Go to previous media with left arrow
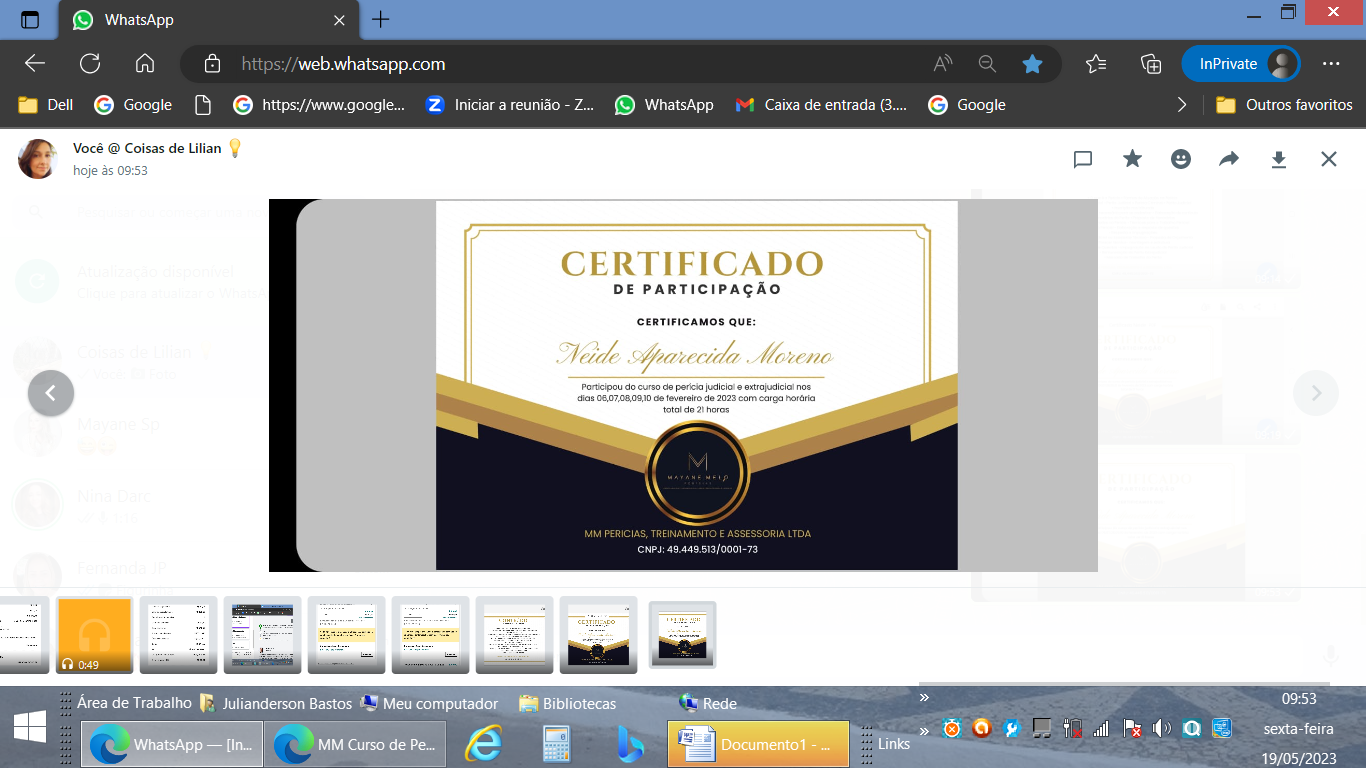The image size is (1366, 768). click(51, 393)
